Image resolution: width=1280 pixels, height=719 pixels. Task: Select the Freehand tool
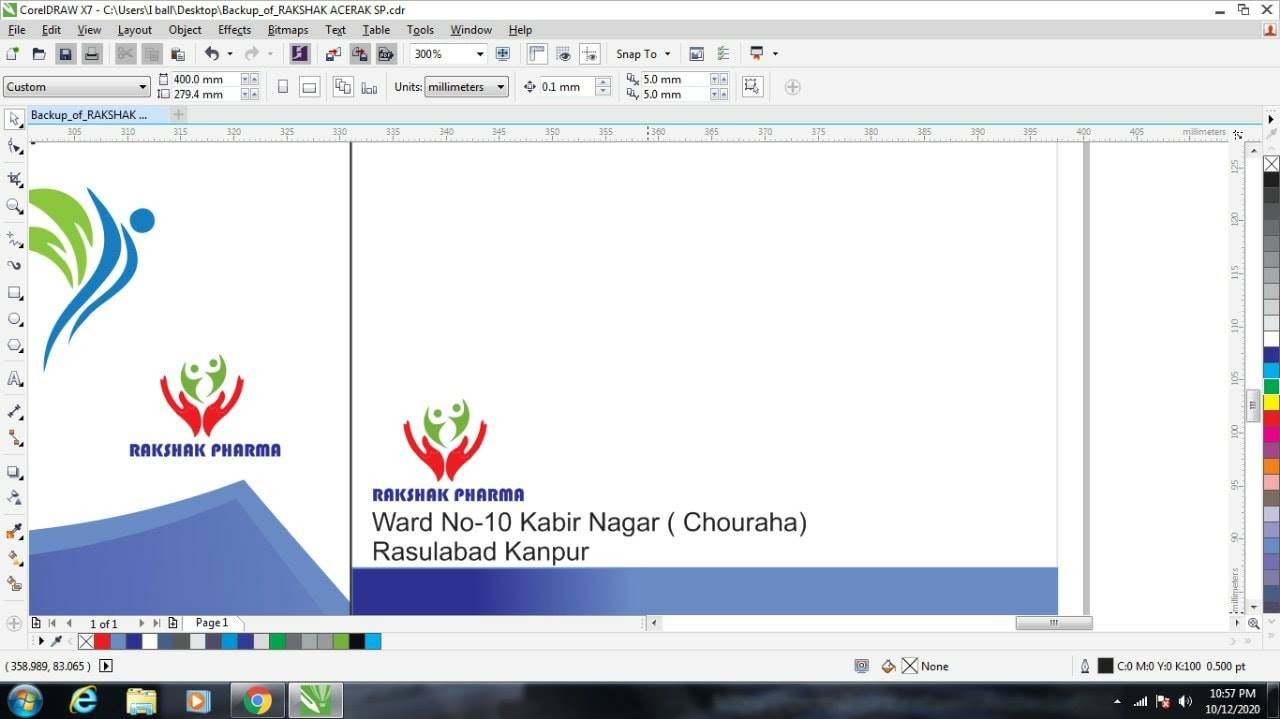point(15,240)
